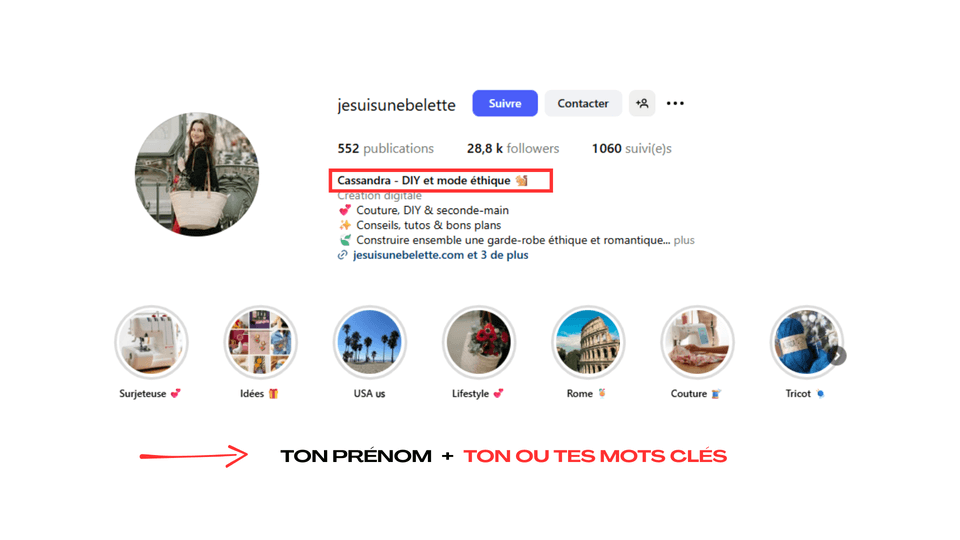960x540 pixels.
Task: Open the Couture sewing highlight
Action: [697, 342]
